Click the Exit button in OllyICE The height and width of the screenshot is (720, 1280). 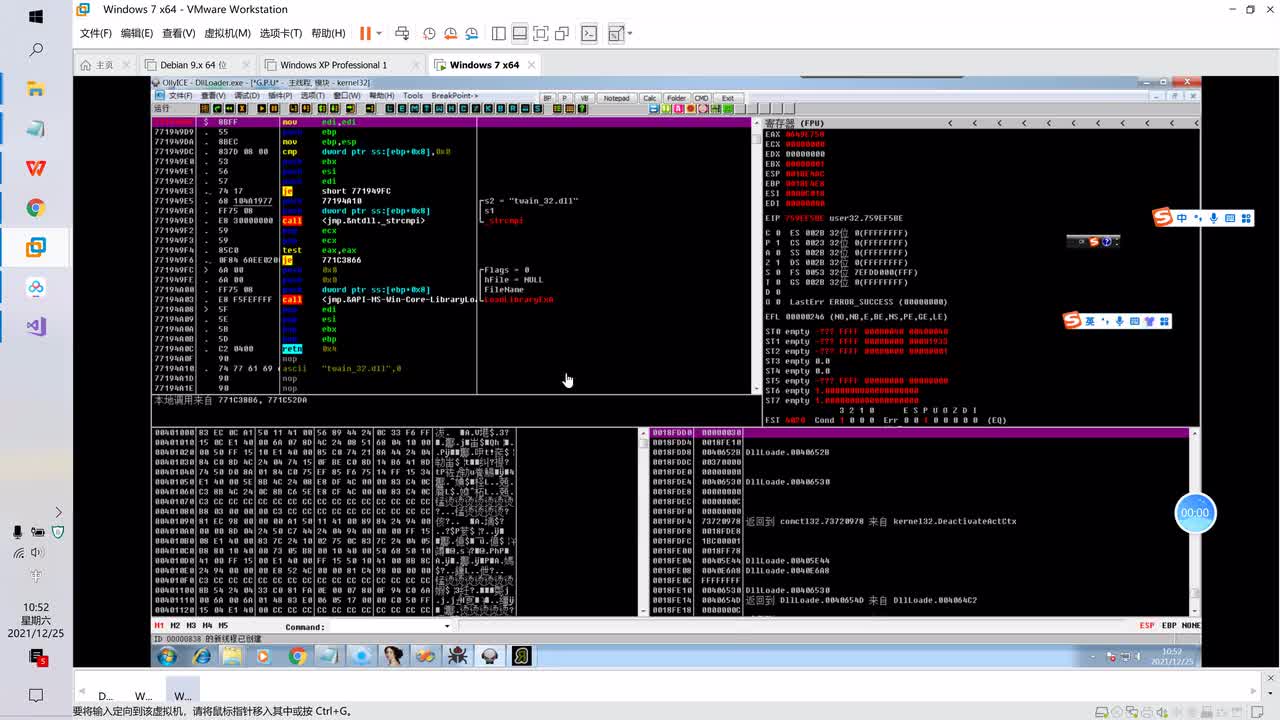click(728, 98)
